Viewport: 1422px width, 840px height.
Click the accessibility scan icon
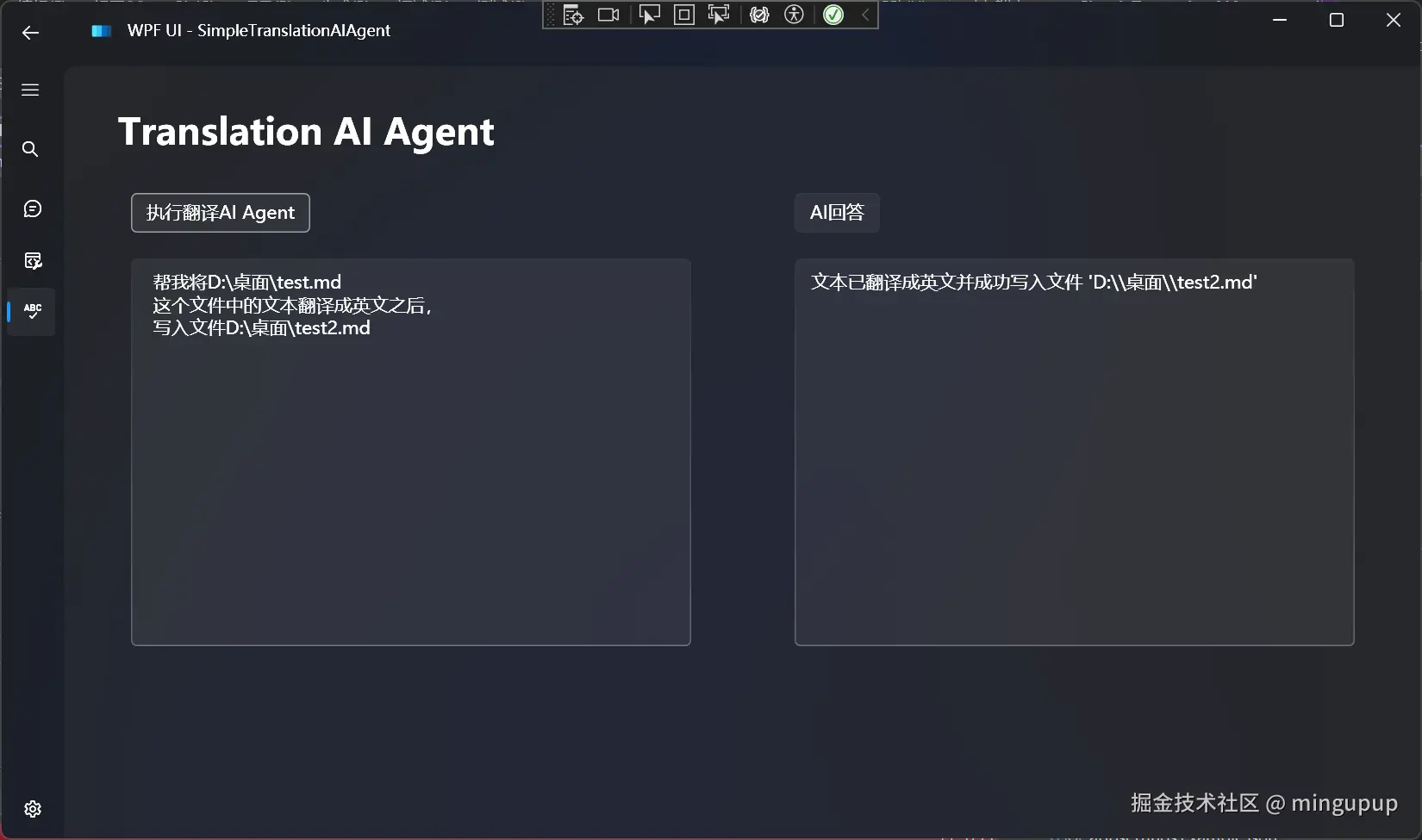(x=795, y=15)
